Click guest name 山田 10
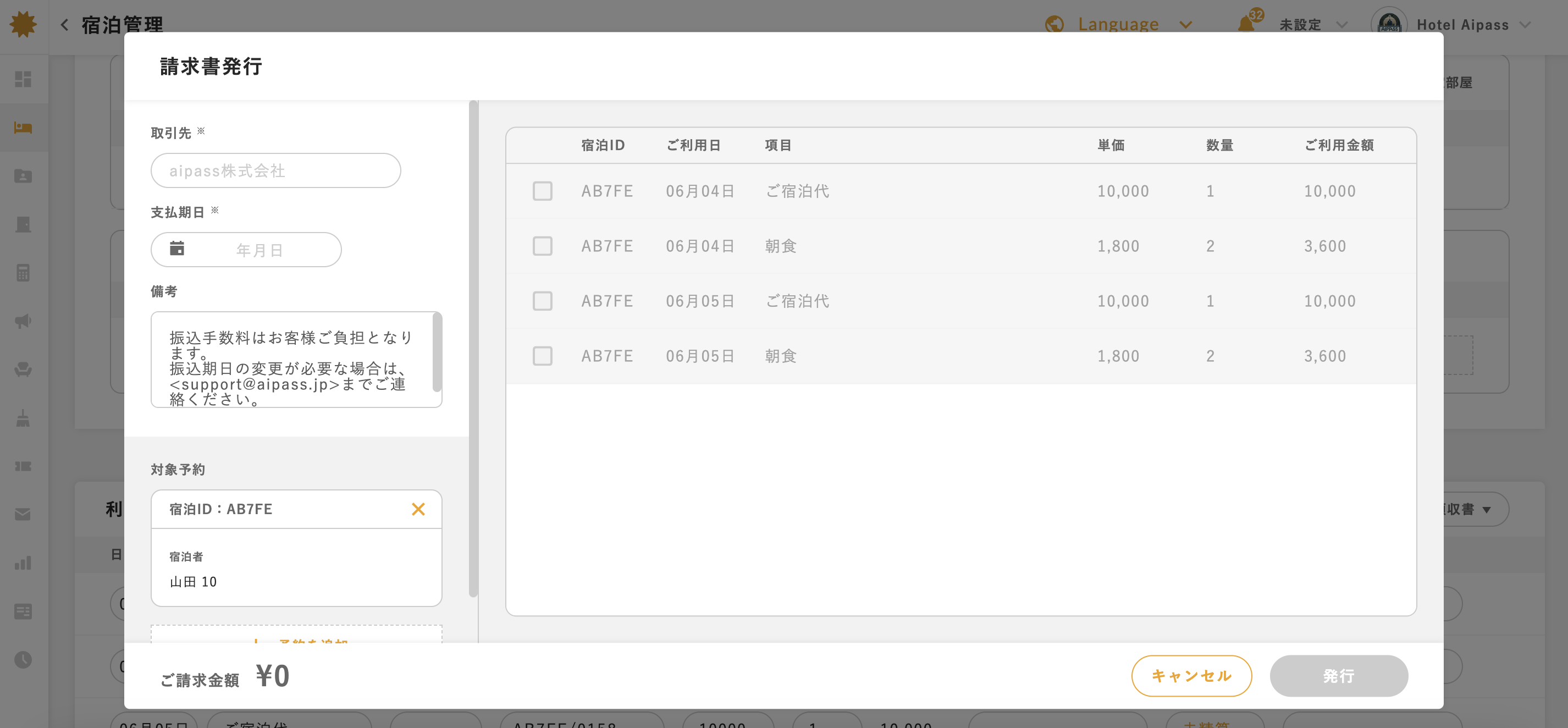The image size is (1568, 728). coord(193,582)
